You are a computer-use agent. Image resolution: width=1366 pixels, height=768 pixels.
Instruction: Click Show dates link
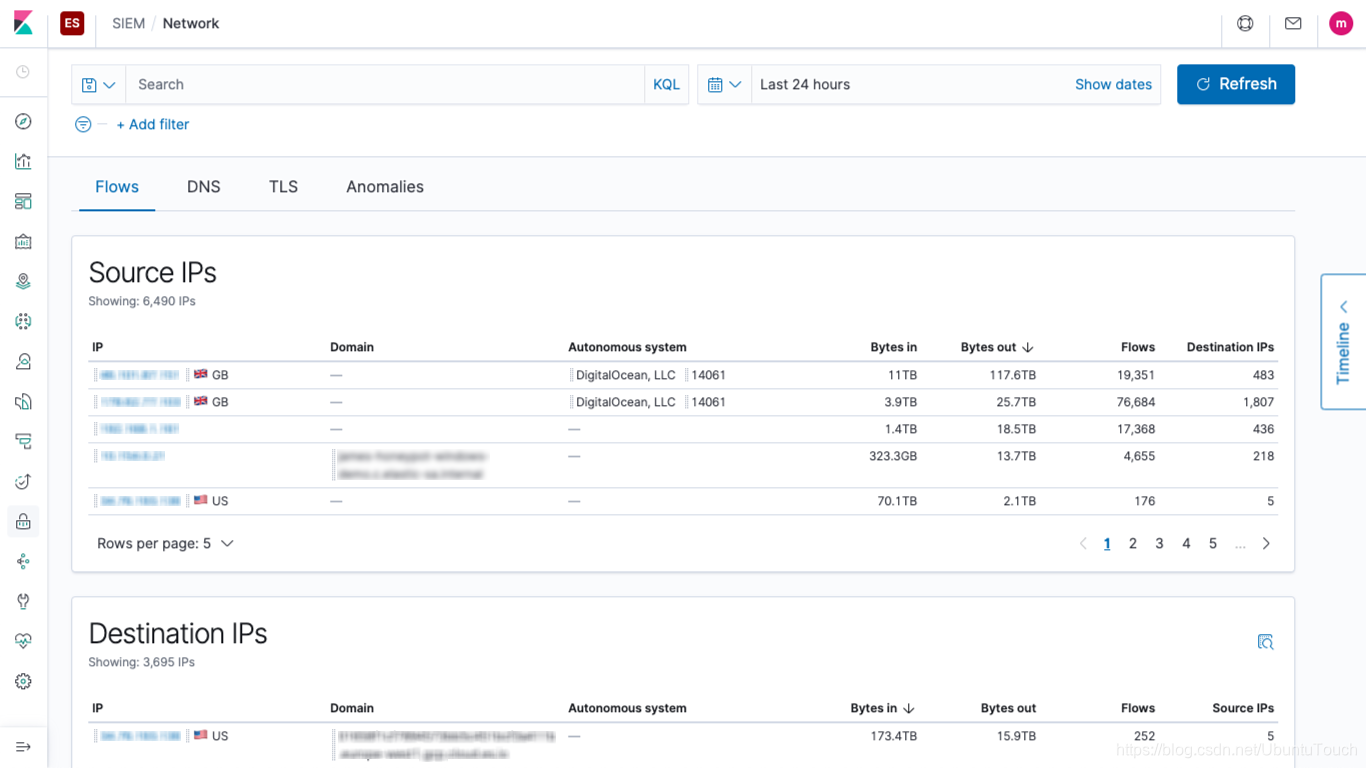coord(1113,85)
